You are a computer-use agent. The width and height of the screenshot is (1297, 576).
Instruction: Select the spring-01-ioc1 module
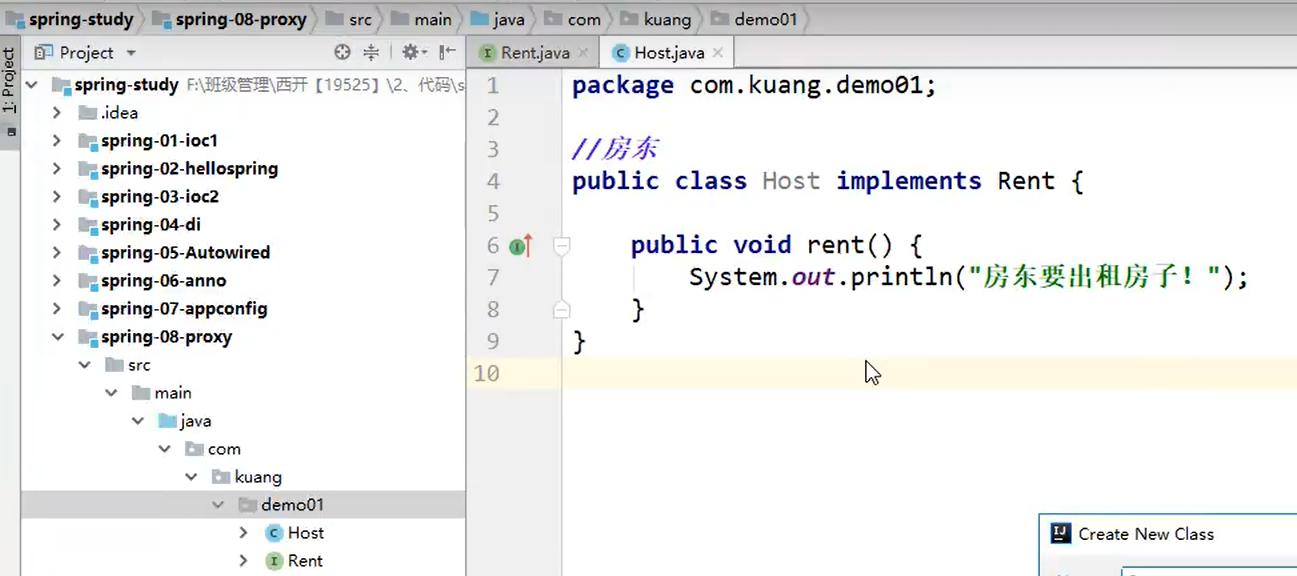[x=159, y=141]
